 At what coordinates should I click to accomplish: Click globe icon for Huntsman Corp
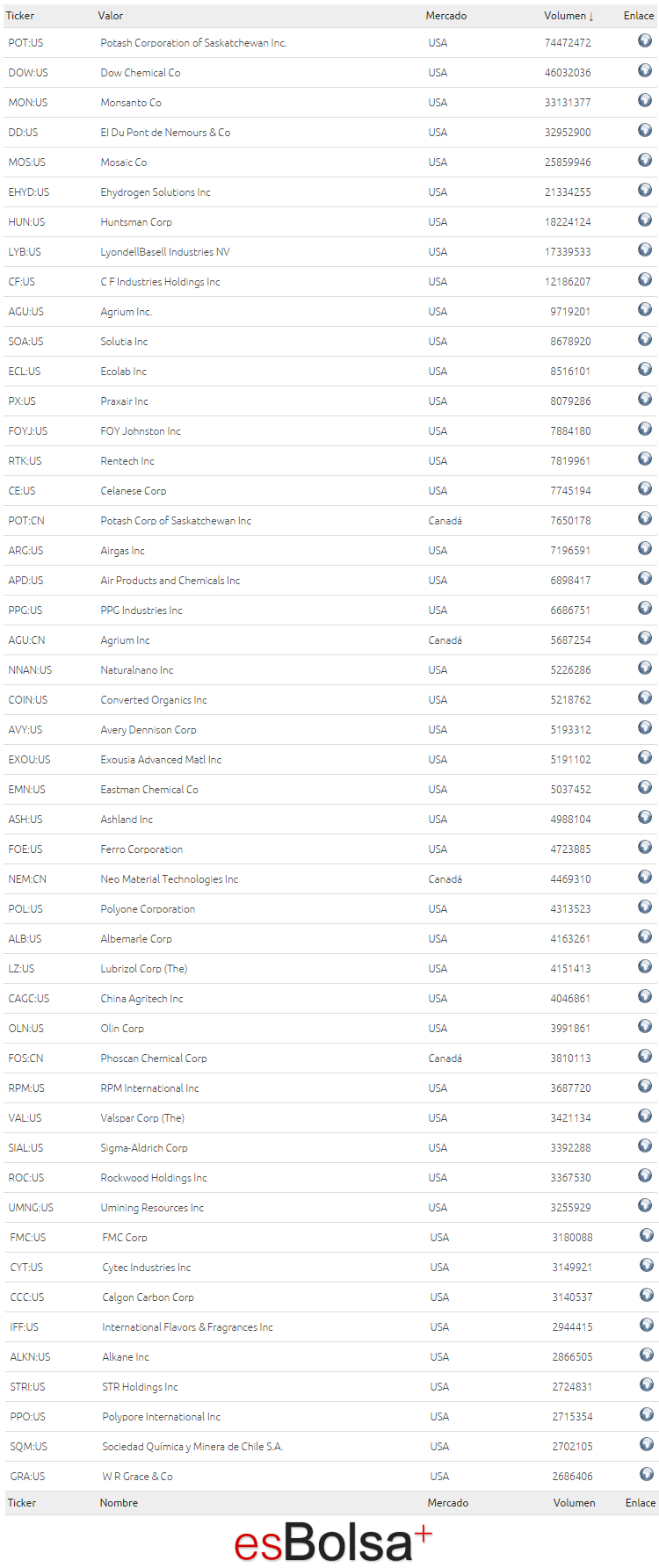(x=645, y=220)
